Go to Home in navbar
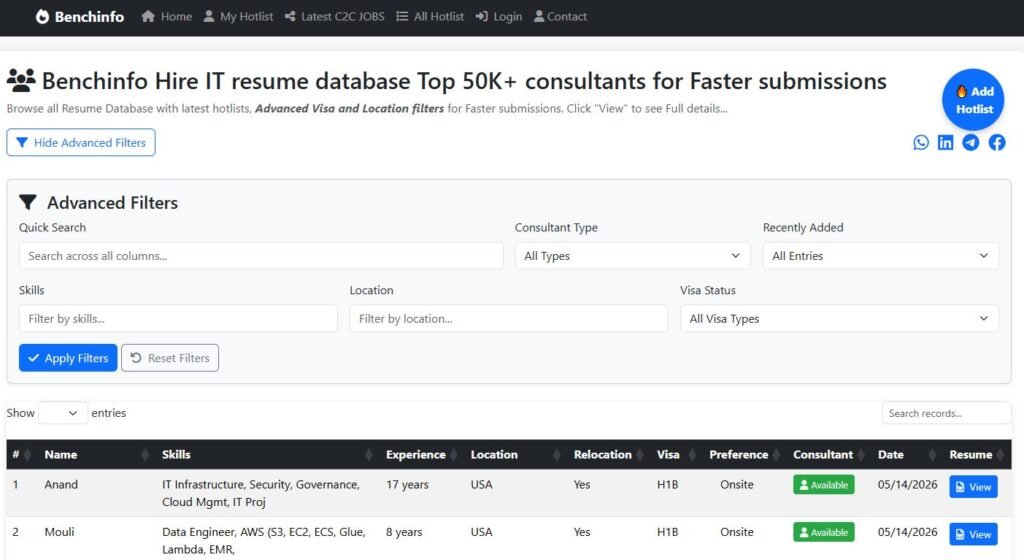This screenshot has width=1024, height=560. tap(167, 16)
